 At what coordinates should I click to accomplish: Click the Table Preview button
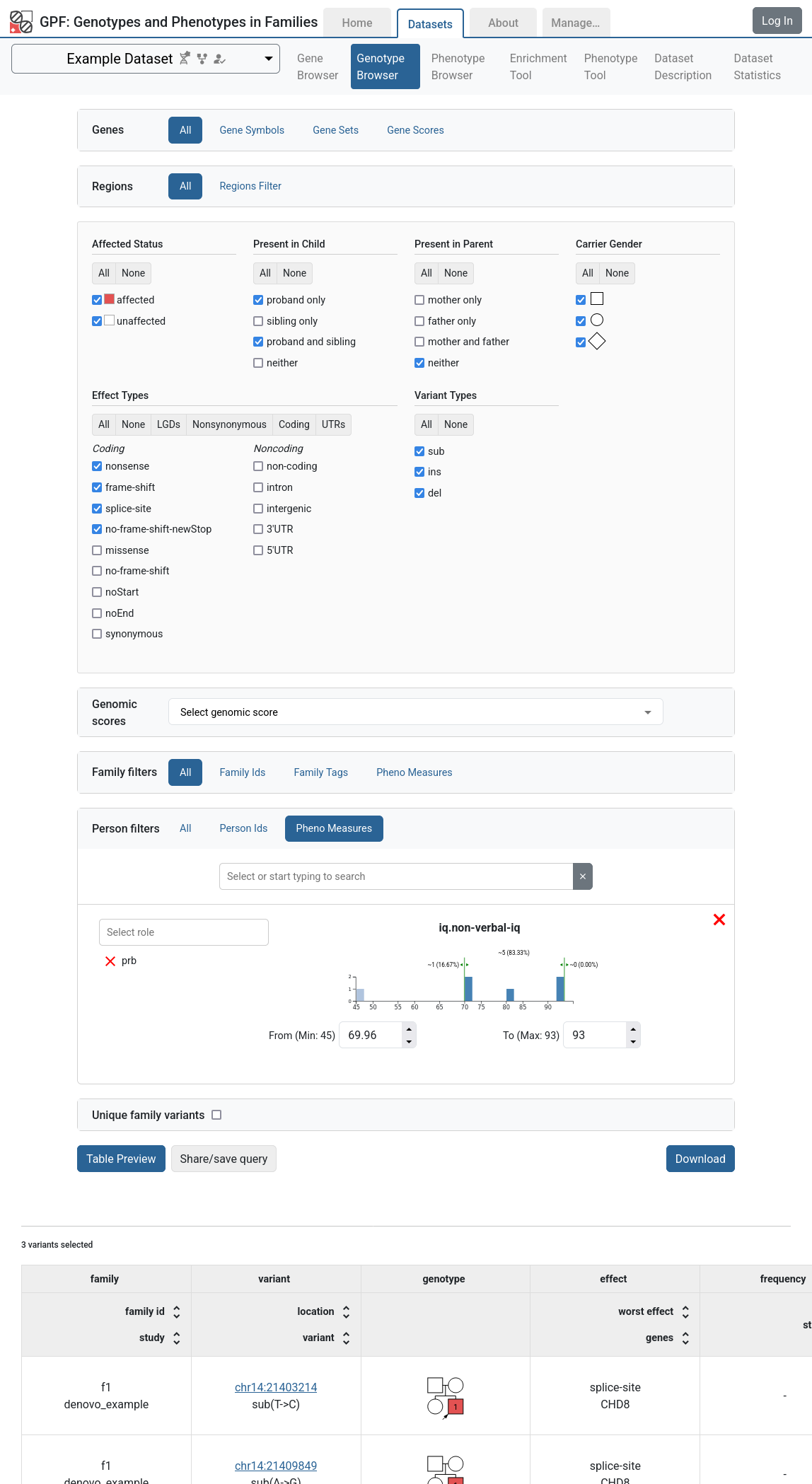121,1159
